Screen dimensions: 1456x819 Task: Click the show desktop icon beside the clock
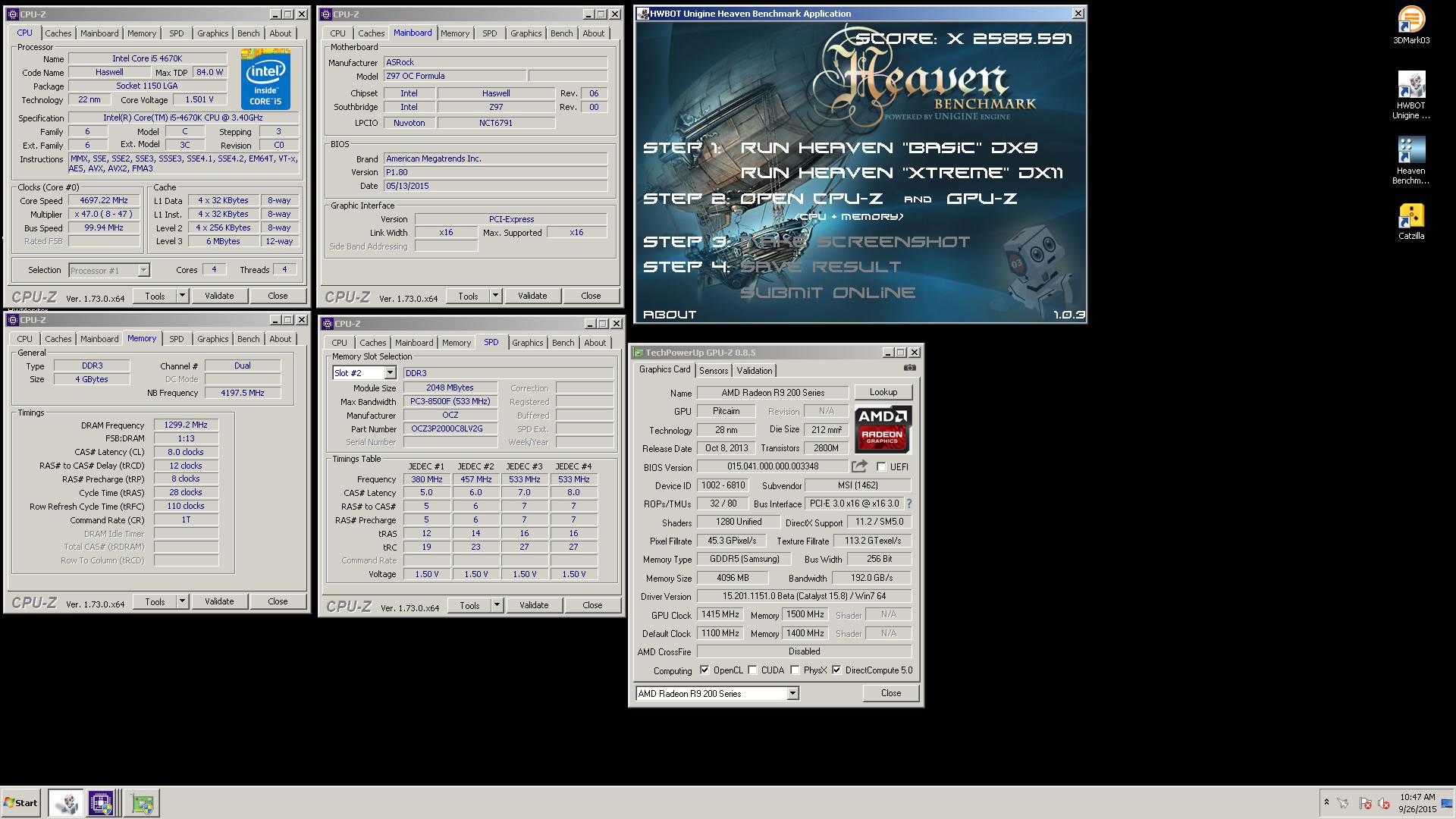[1447, 804]
